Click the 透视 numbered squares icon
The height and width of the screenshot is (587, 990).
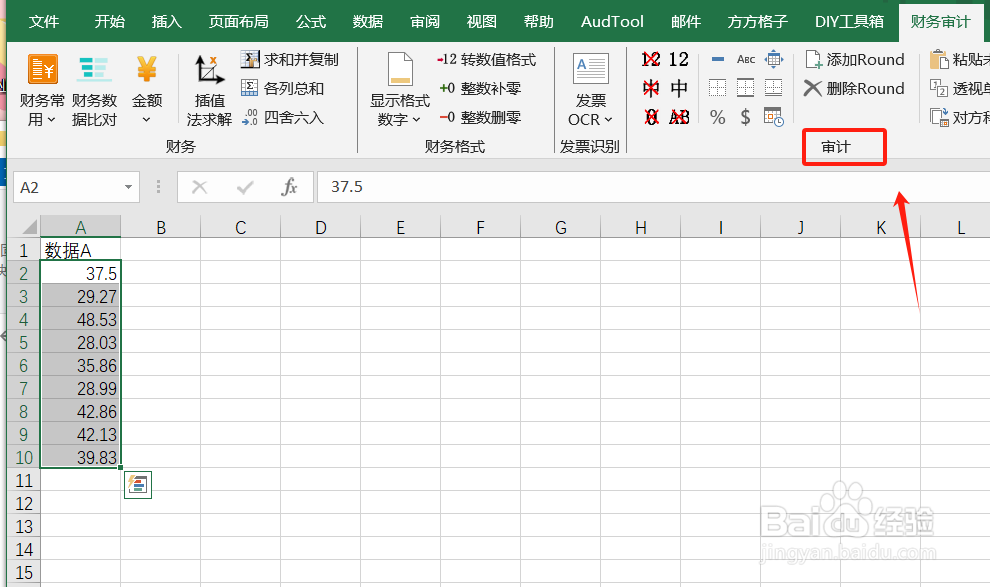(939, 88)
